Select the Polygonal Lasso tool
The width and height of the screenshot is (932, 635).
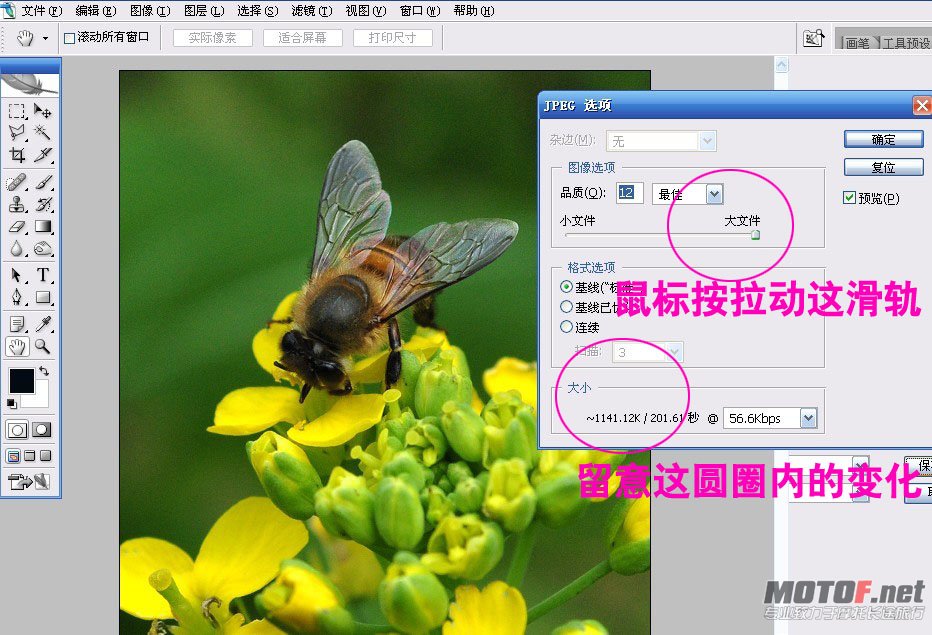pos(17,132)
